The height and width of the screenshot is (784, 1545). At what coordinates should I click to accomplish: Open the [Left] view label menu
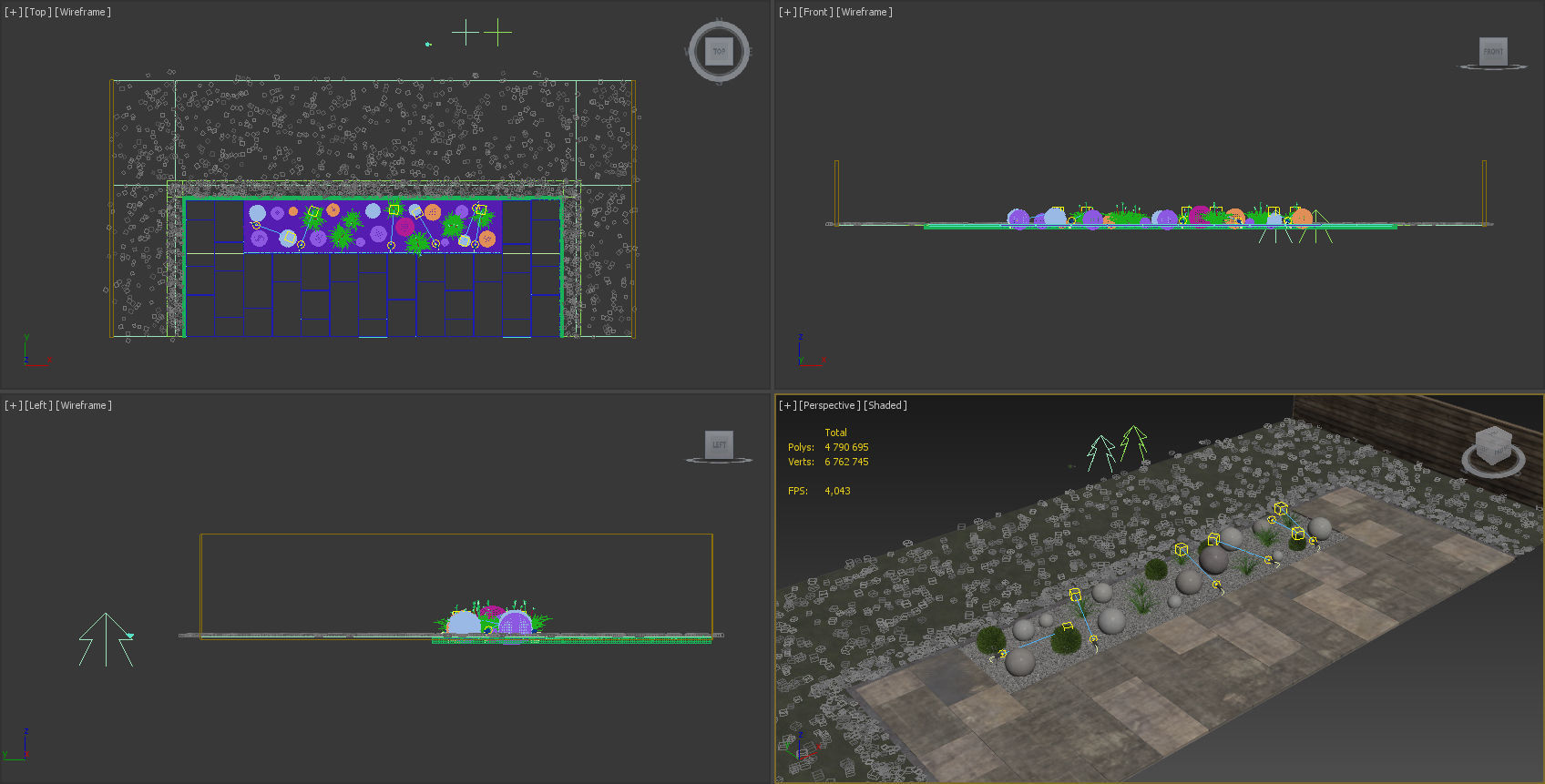[38, 405]
